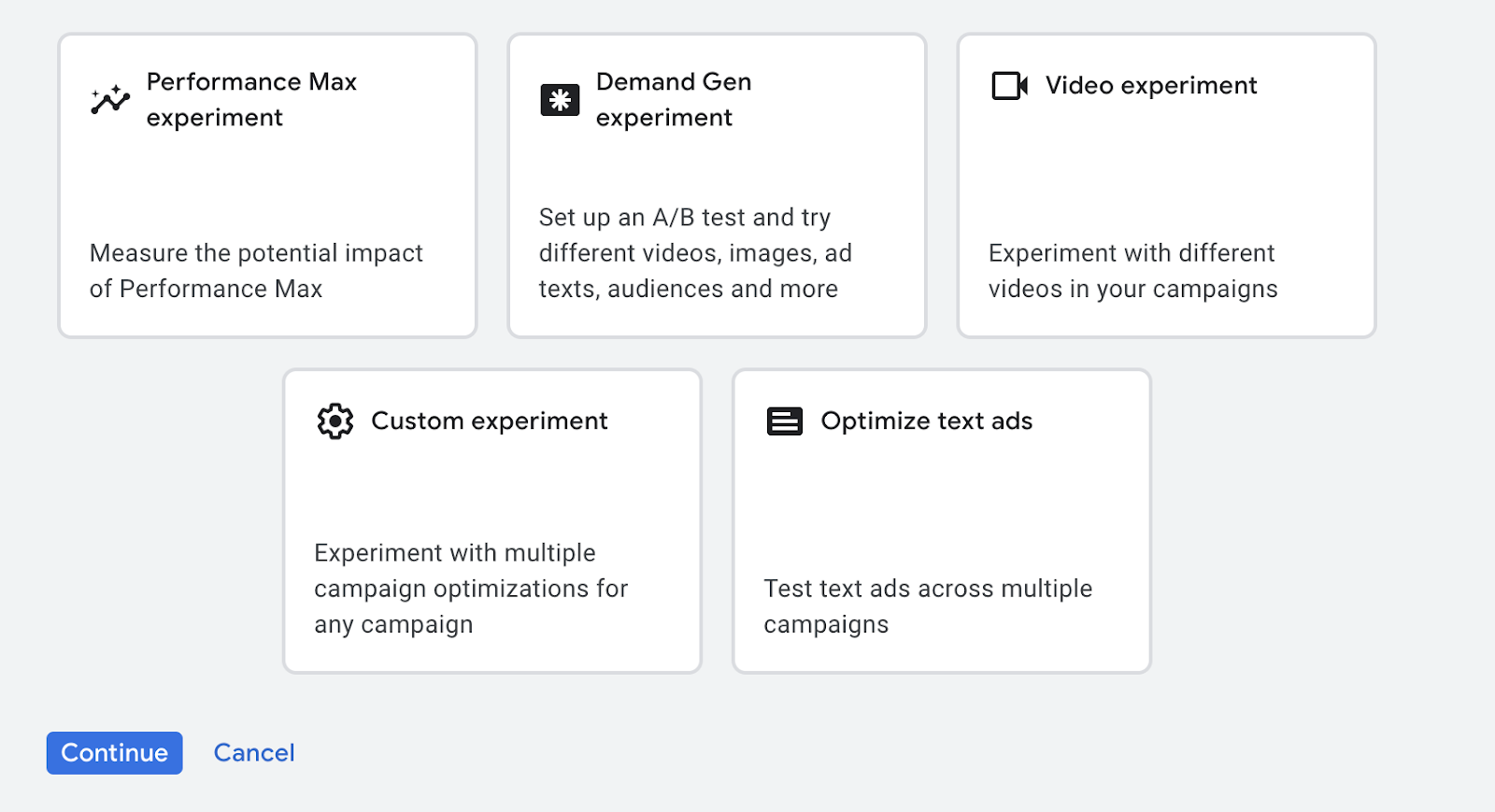The width and height of the screenshot is (1495, 812).
Task: Click 'Experiment with different videos' description
Action: point(1132,271)
